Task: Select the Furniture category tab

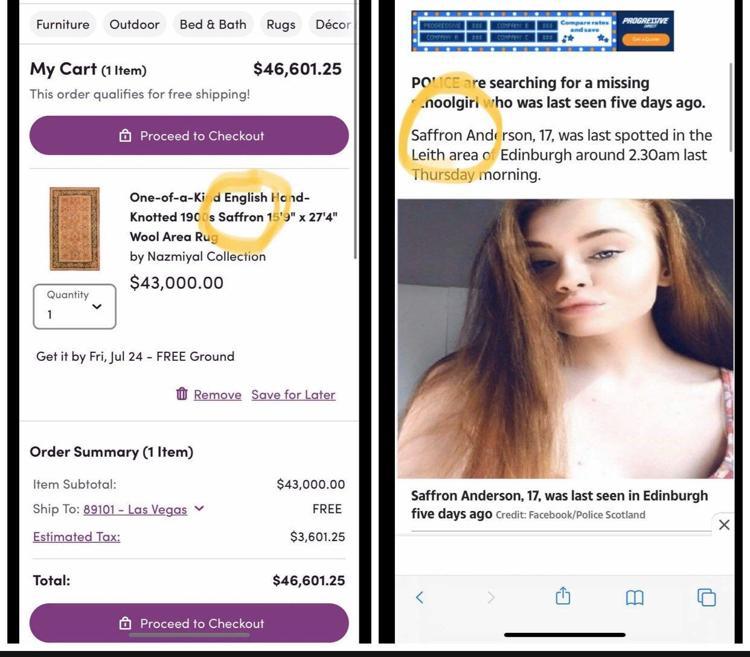Action: (63, 24)
